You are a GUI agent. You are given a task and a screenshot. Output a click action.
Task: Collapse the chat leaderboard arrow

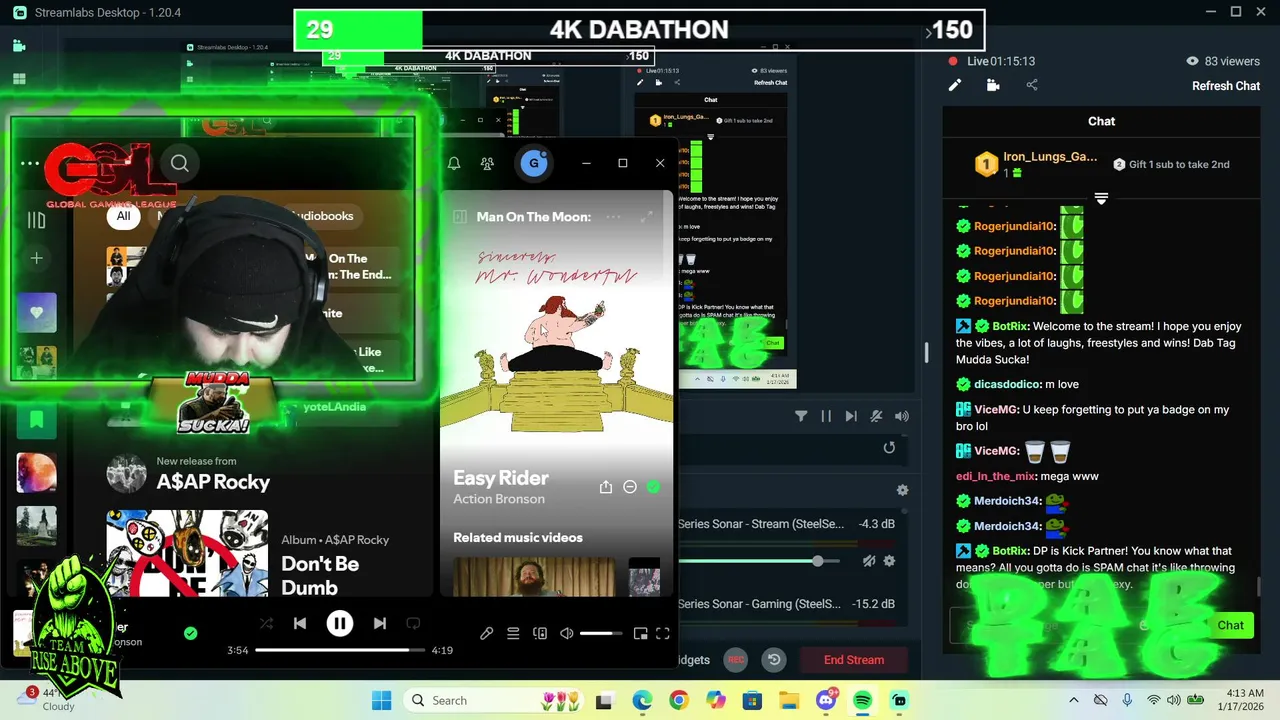(x=1101, y=199)
